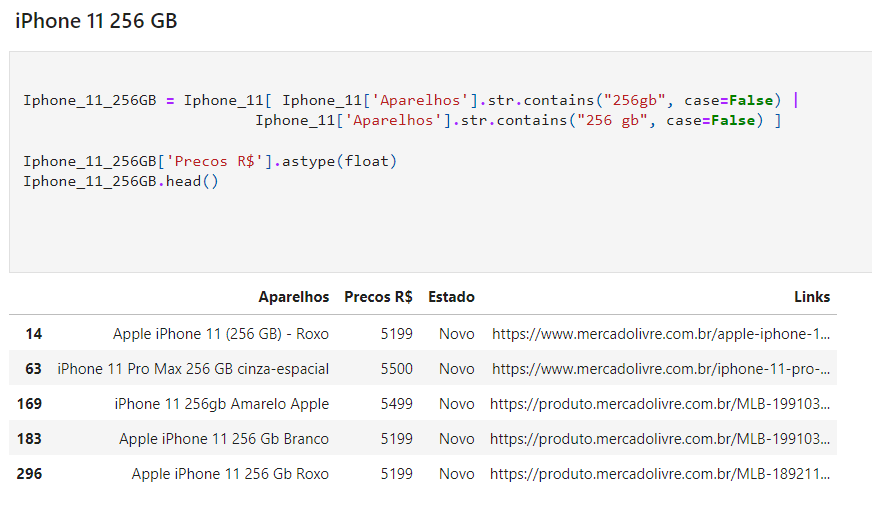
Task: Select row index 183
Action: pos(29,439)
